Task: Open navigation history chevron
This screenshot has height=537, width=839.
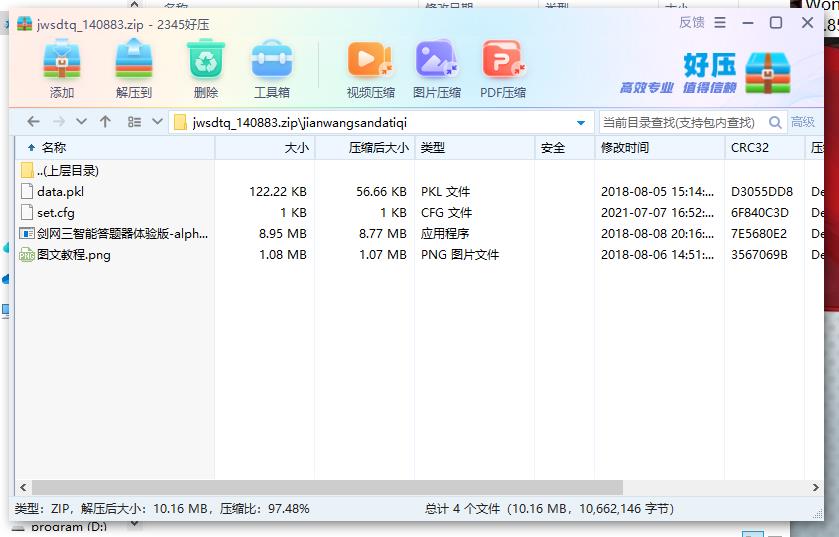Action: [81, 122]
